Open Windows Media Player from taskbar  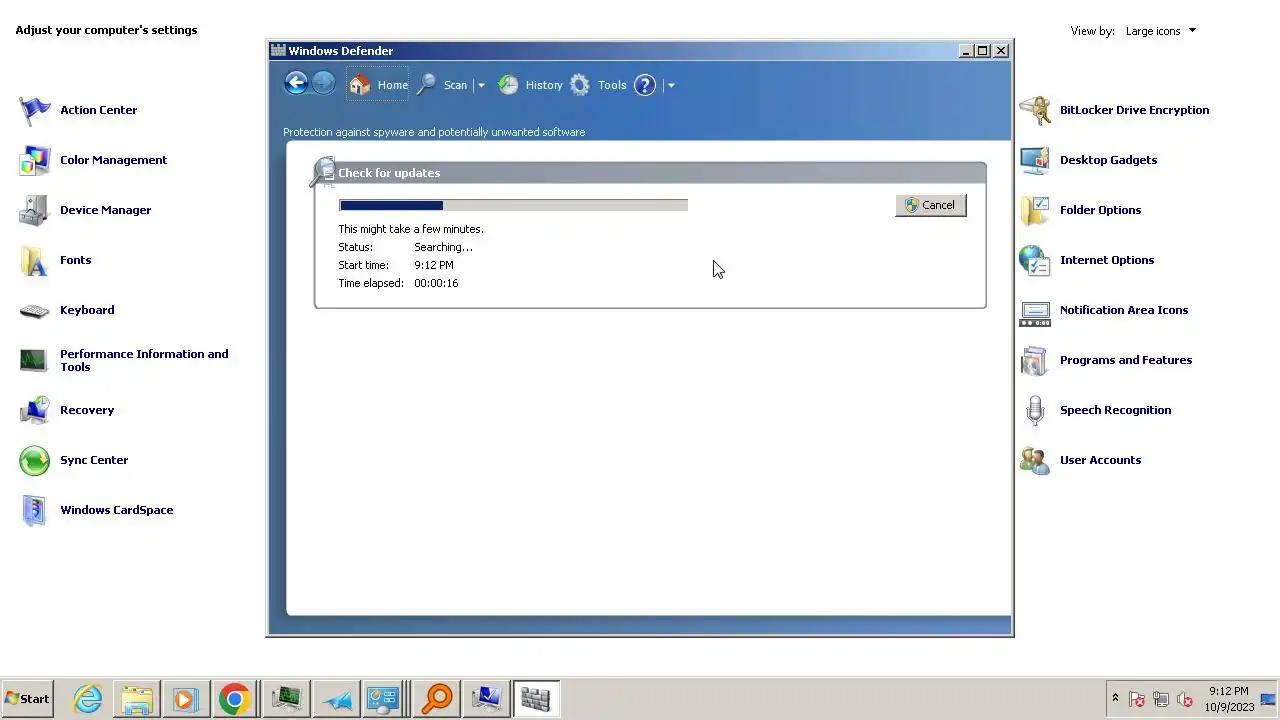click(x=185, y=699)
